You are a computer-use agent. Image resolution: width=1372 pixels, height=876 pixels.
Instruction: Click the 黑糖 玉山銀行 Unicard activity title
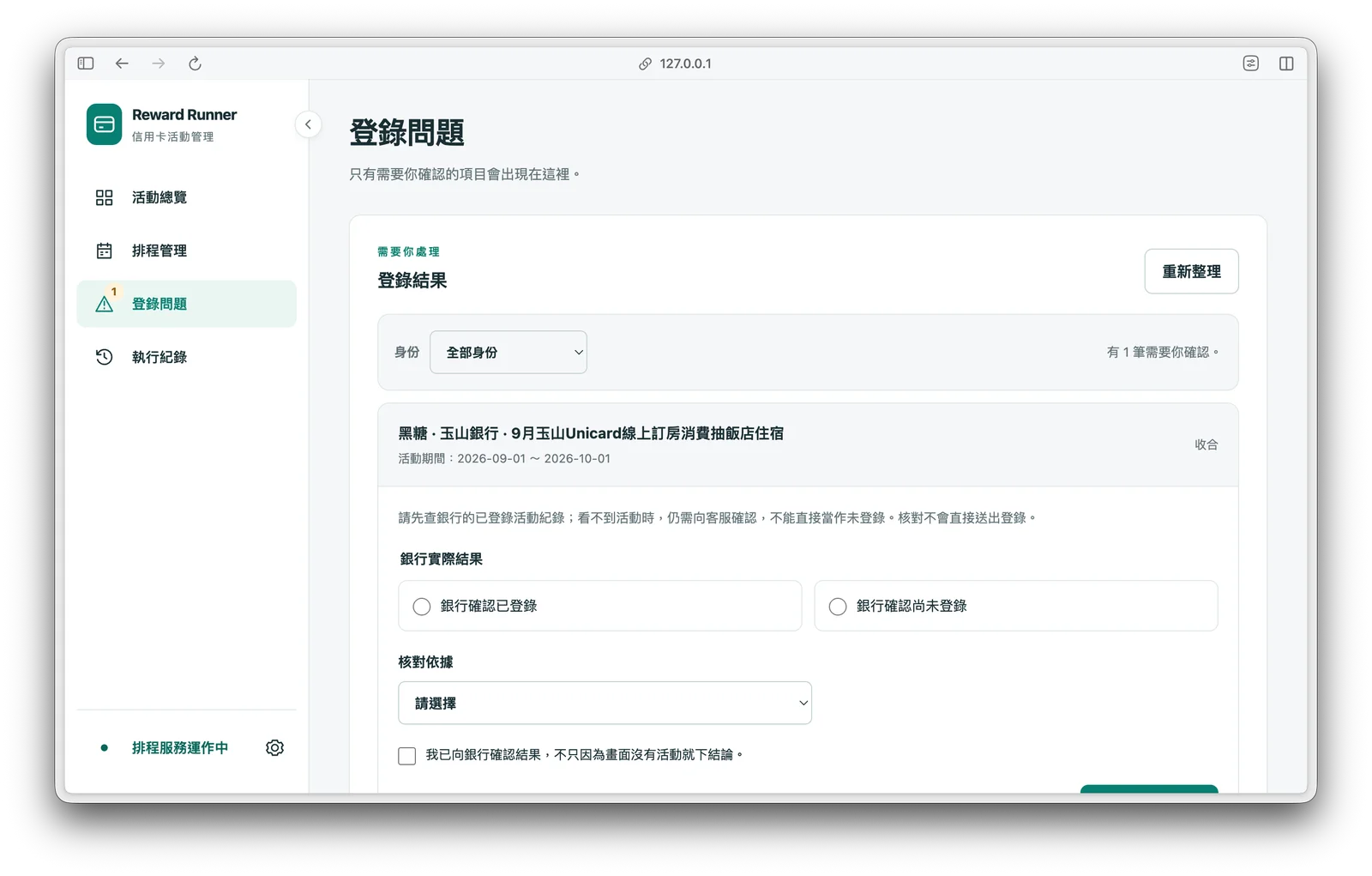click(x=591, y=433)
